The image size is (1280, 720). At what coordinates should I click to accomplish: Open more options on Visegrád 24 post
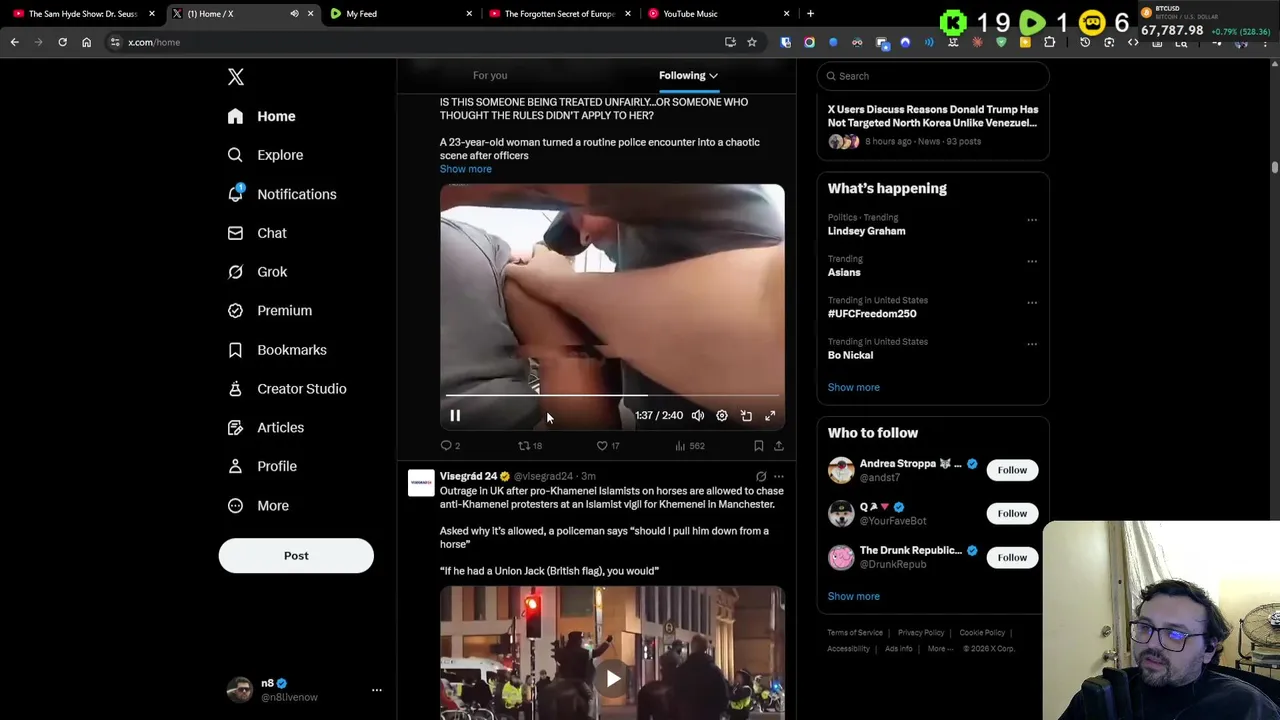(x=779, y=477)
